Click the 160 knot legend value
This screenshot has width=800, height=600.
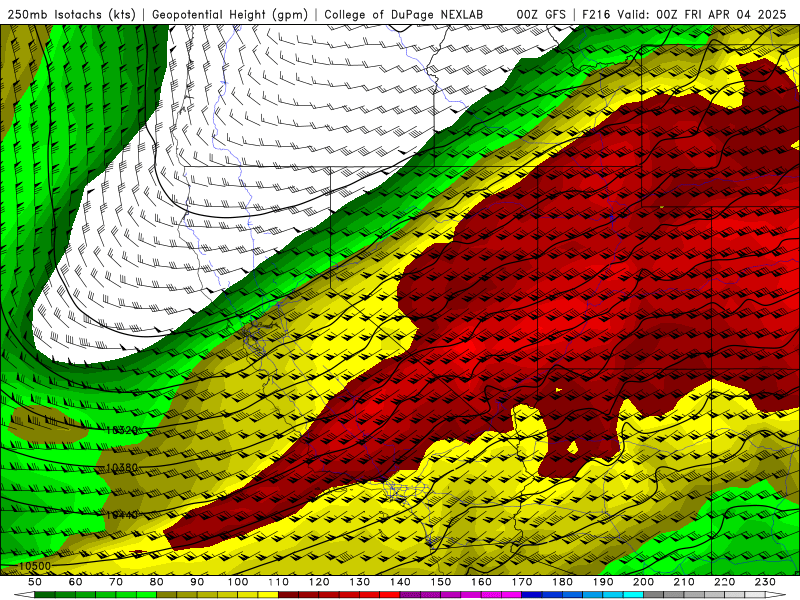pos(481,582)
